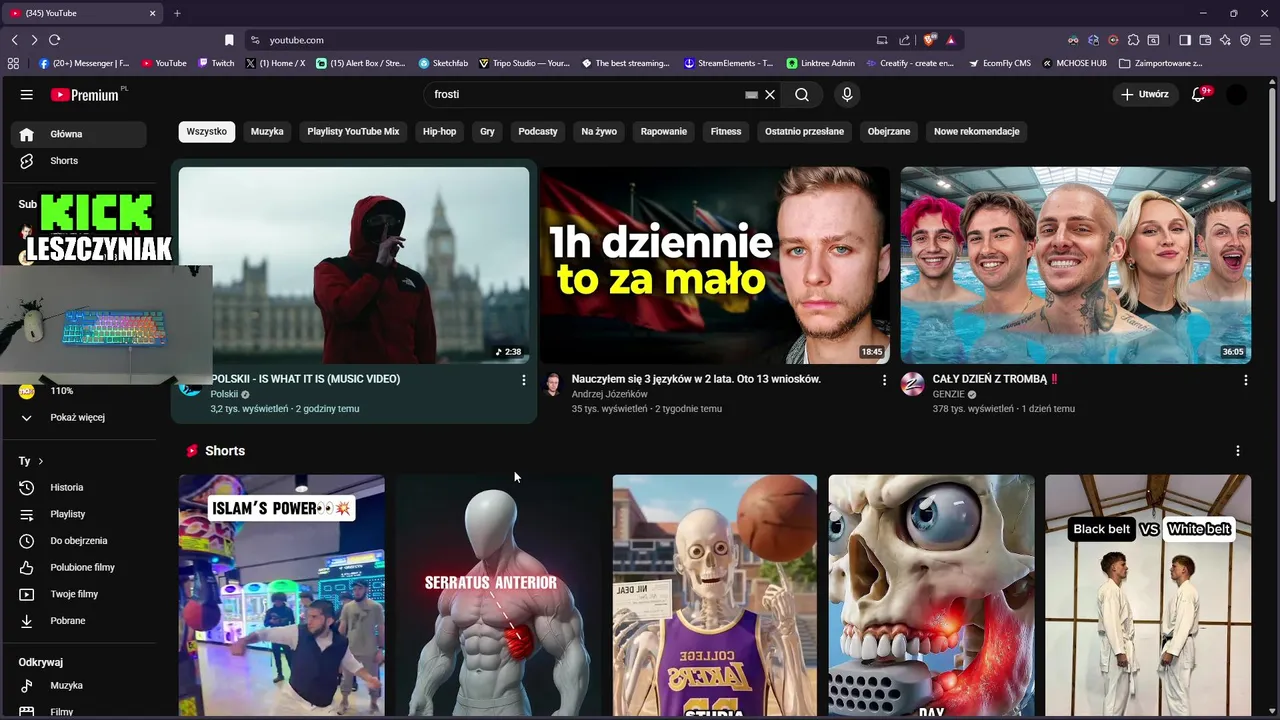Select the Muzyka filter chip
The height and width of the screenshot is (720, 1280).
[267, 131]
